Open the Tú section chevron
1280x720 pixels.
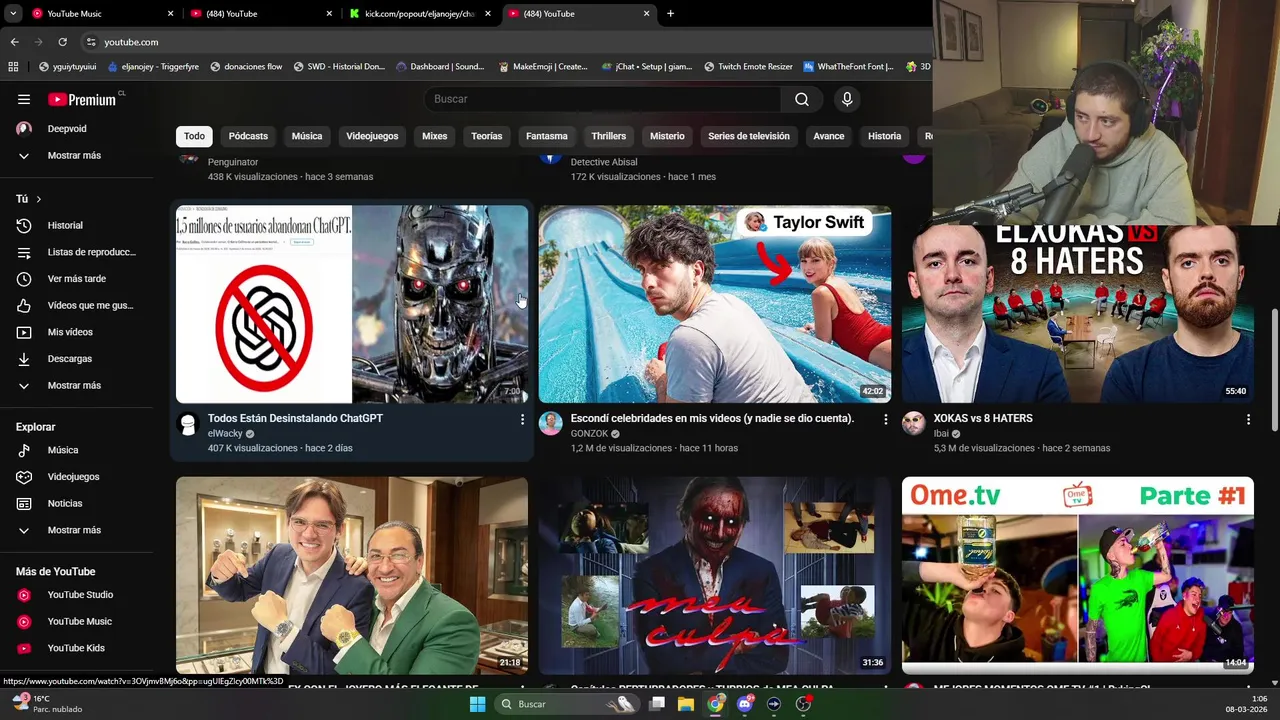tap(38, 199)
